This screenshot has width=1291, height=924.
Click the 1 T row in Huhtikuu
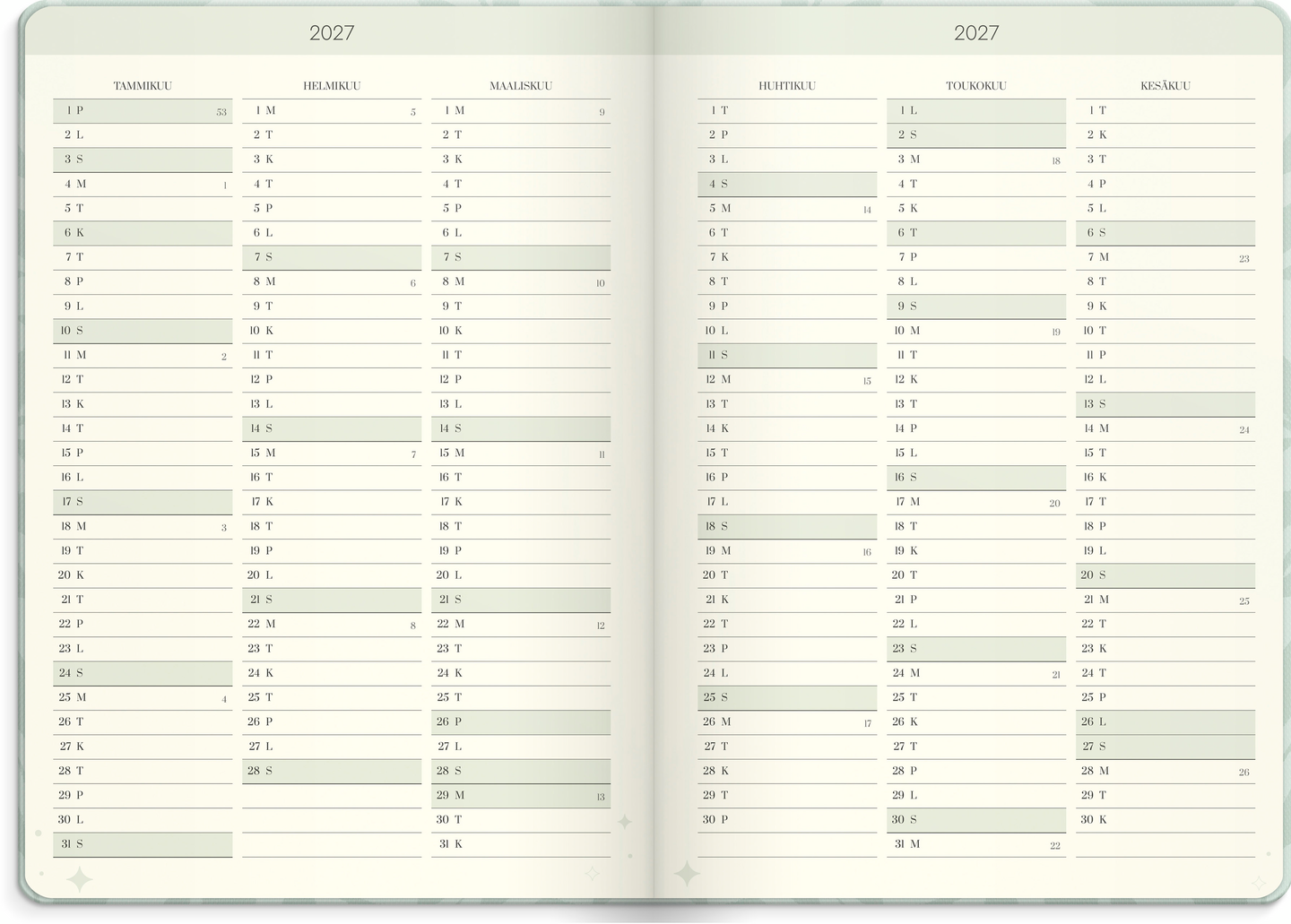point(787,110)
